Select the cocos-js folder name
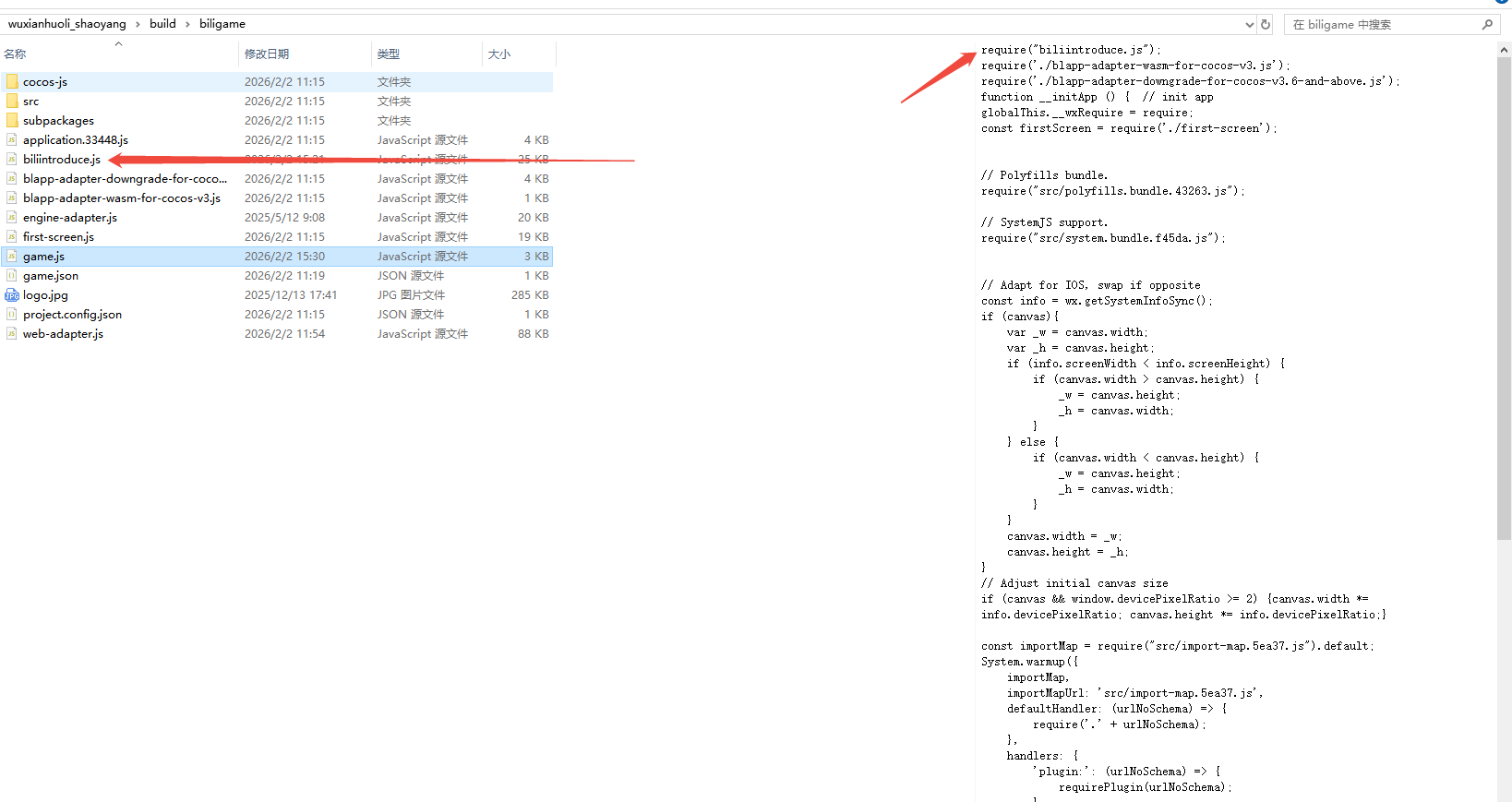 pos(45,82)
